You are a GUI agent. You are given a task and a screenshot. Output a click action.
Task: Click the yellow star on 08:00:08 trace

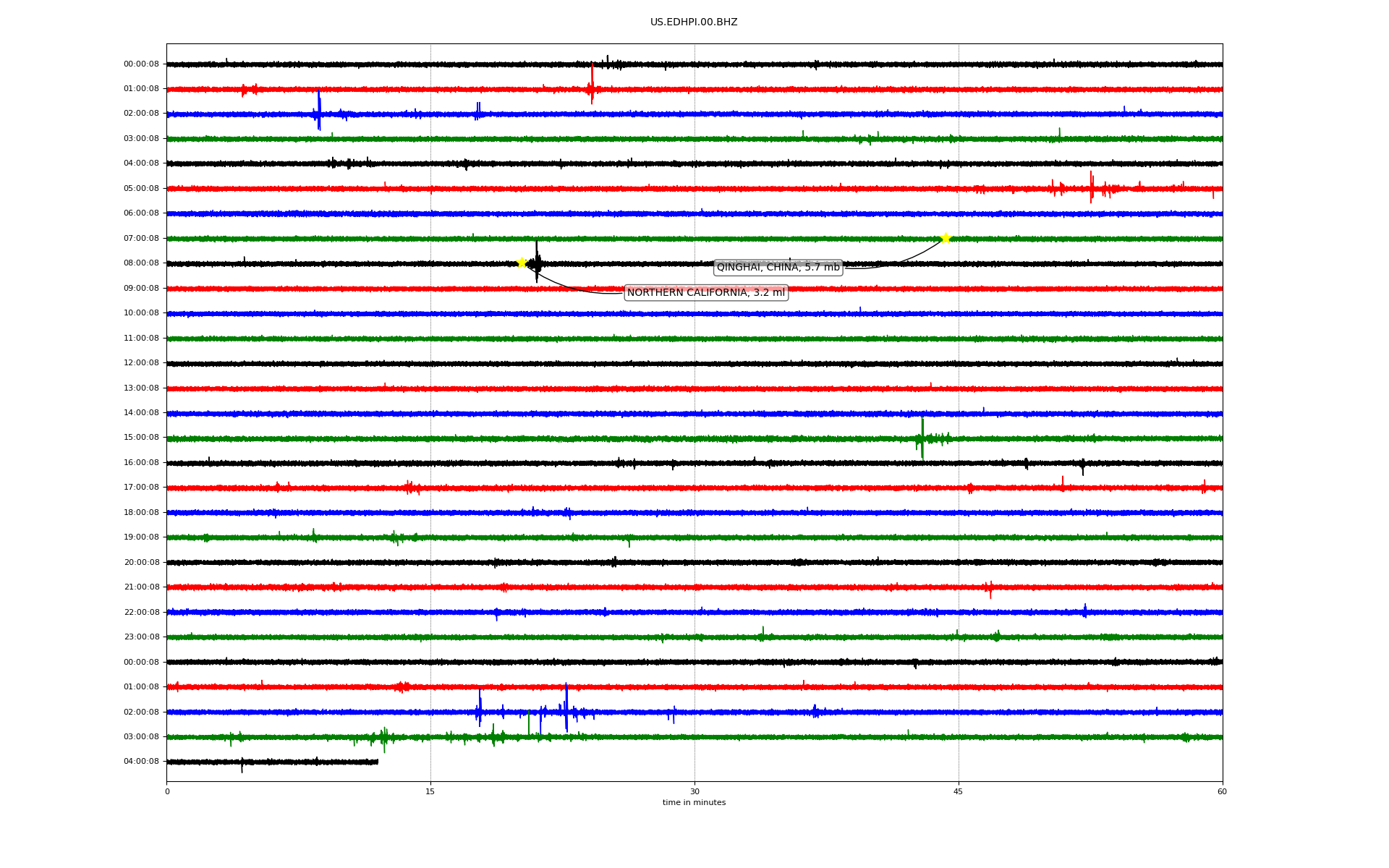[522, 263]
